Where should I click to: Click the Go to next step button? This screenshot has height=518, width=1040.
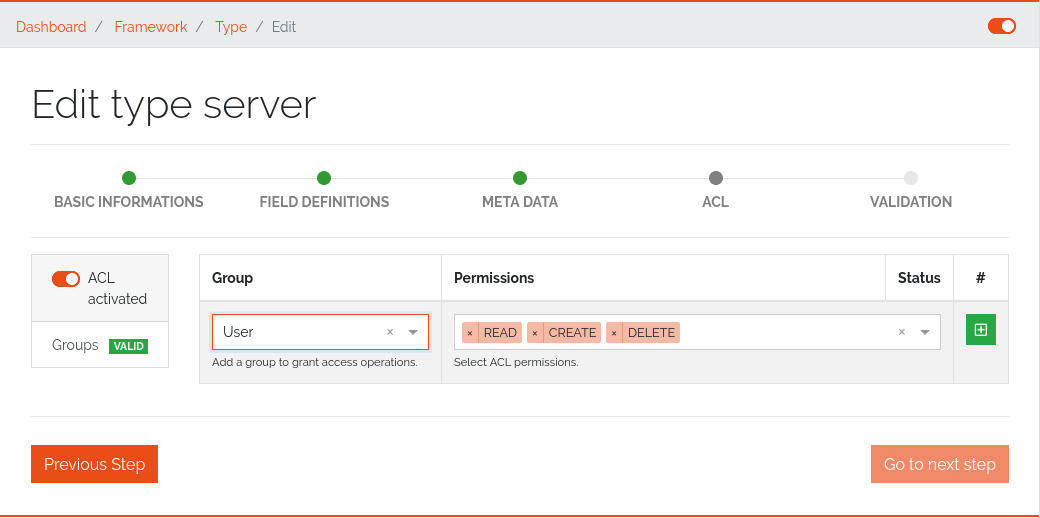pos(939,464)
